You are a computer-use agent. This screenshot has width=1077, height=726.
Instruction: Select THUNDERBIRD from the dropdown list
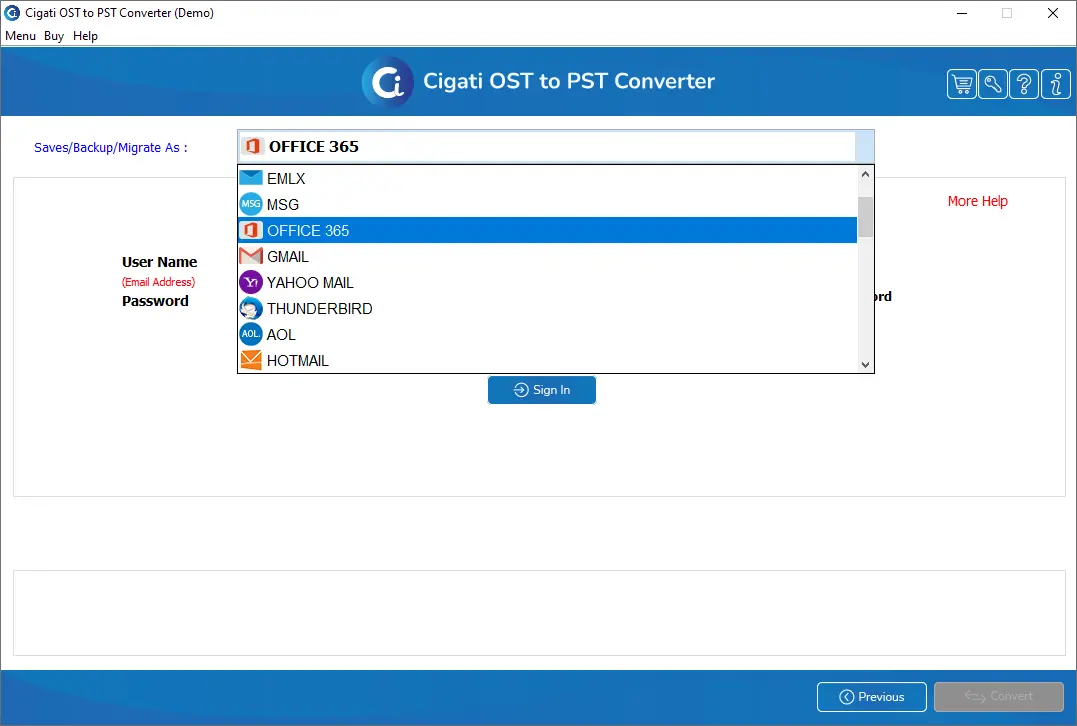(x=547, y=308)
